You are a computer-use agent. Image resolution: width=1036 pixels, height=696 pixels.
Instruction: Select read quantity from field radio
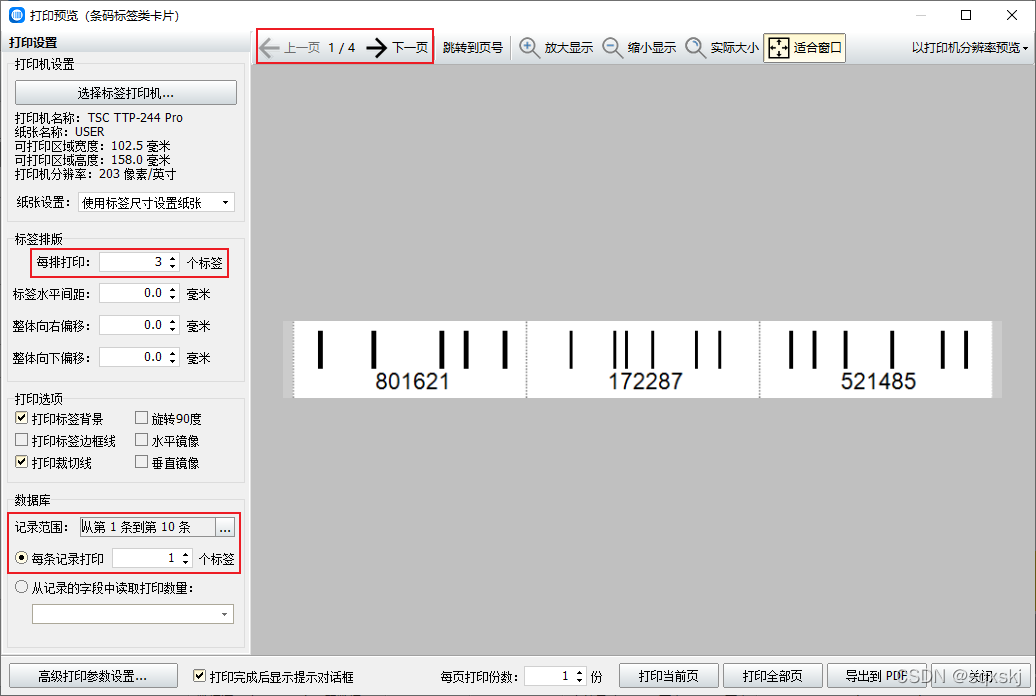pos(22,587)
